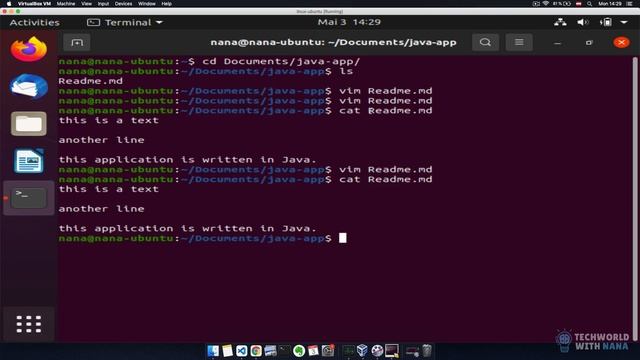Open the VirtualBox VM menu
This screenshot has height=360, width=640.
(34, 4)
